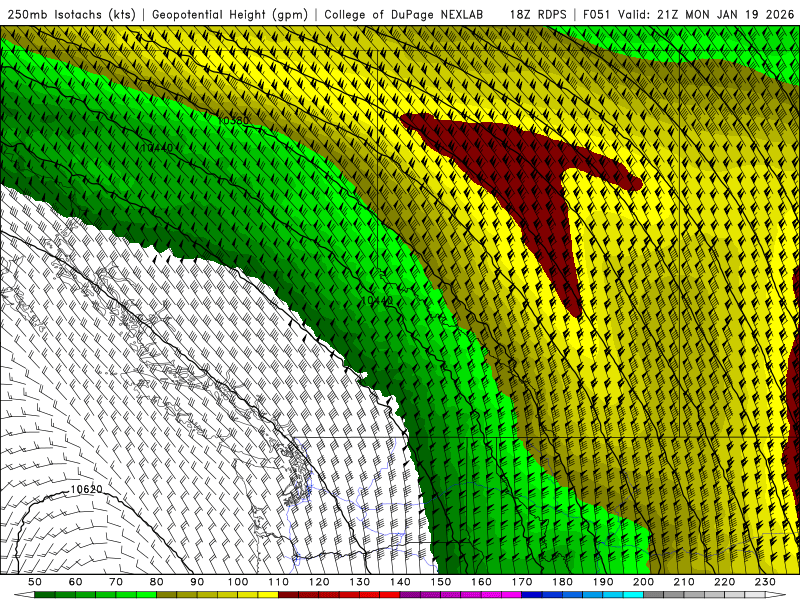Click the "Valid: 21Z MON JAN 19 2026" text

point(706,15)
